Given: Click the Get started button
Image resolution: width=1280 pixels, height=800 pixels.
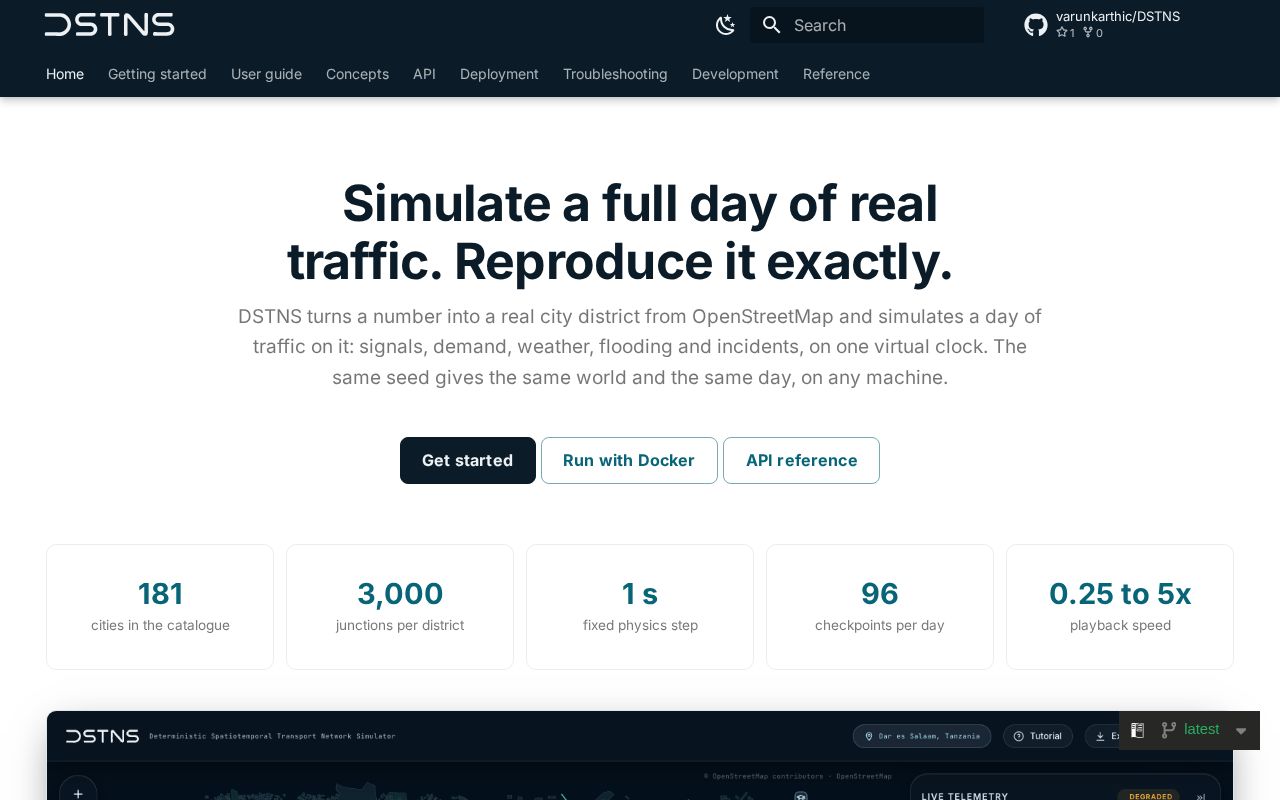Looking at the screenshot, I should pyautogui.click(x=468, y=460).
